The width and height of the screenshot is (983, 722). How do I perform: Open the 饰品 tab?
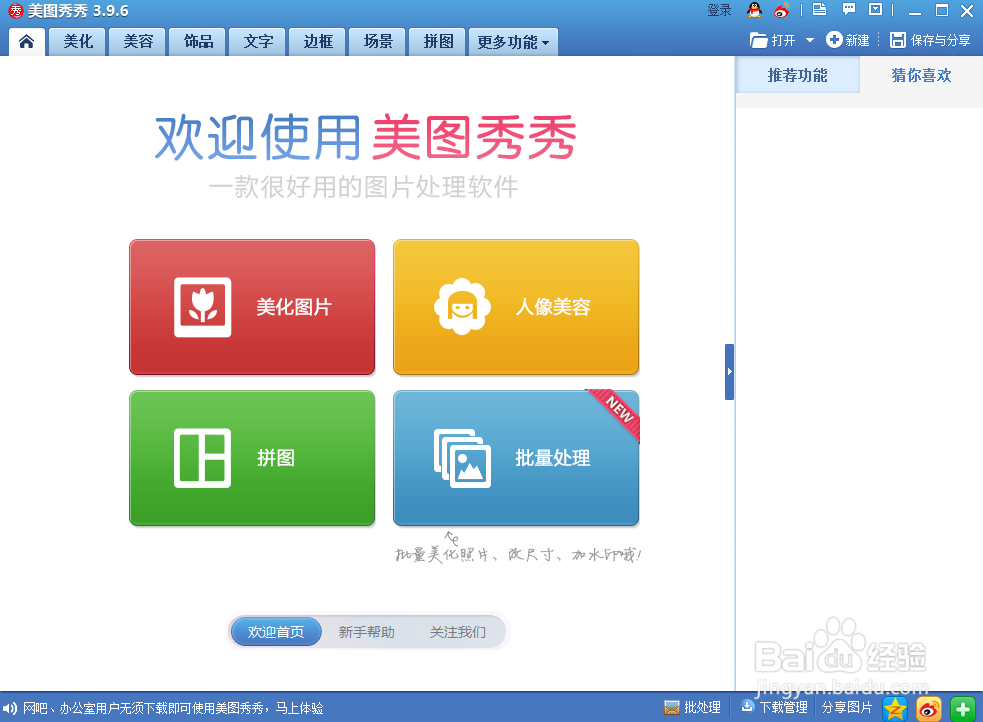pyautogui.click(x=198, y=41)
